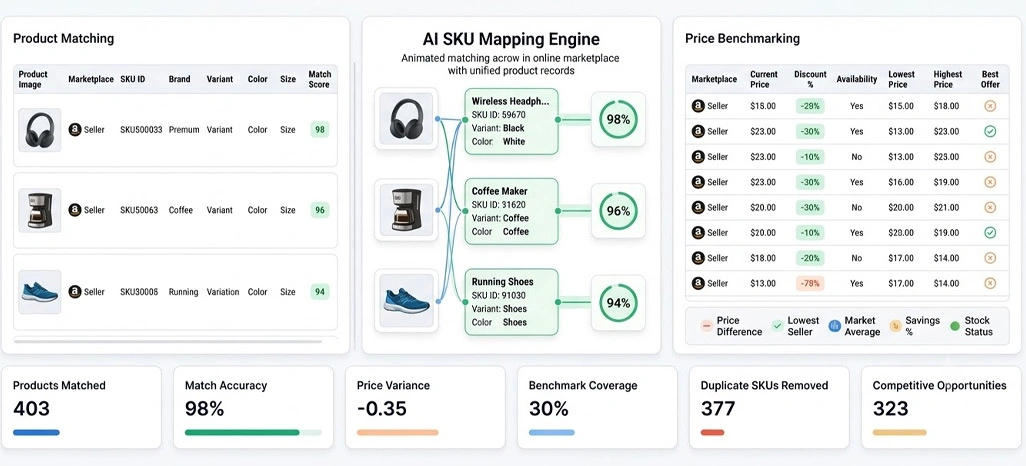Click Product Matching panel horizontal scrollbar
This screenshot has width=1026, height=466.
[x=168, y=341]
